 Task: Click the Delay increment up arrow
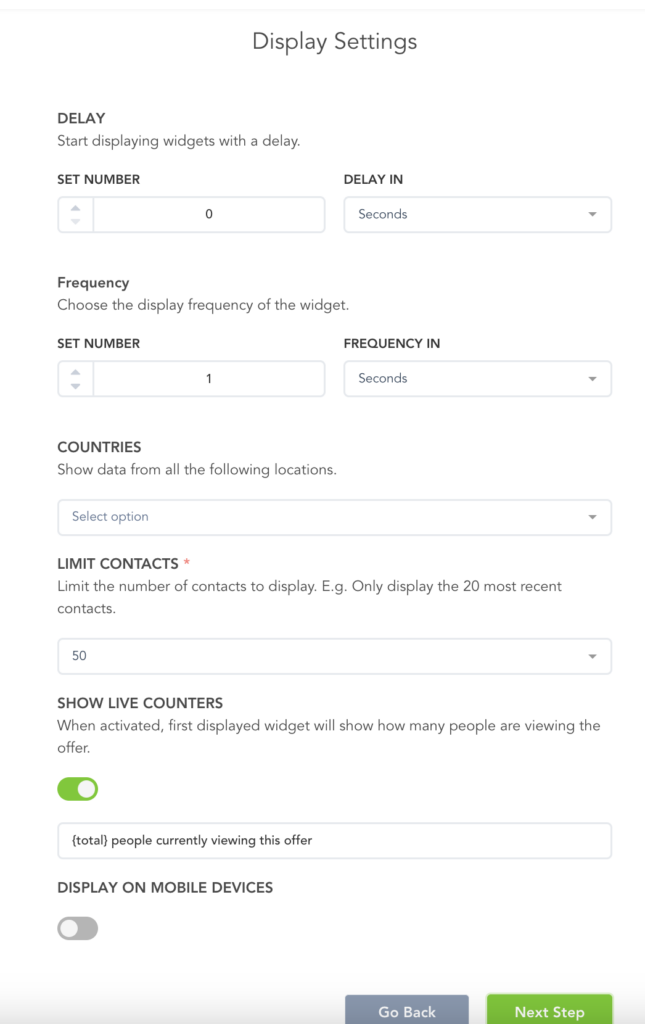pos(76,207)
